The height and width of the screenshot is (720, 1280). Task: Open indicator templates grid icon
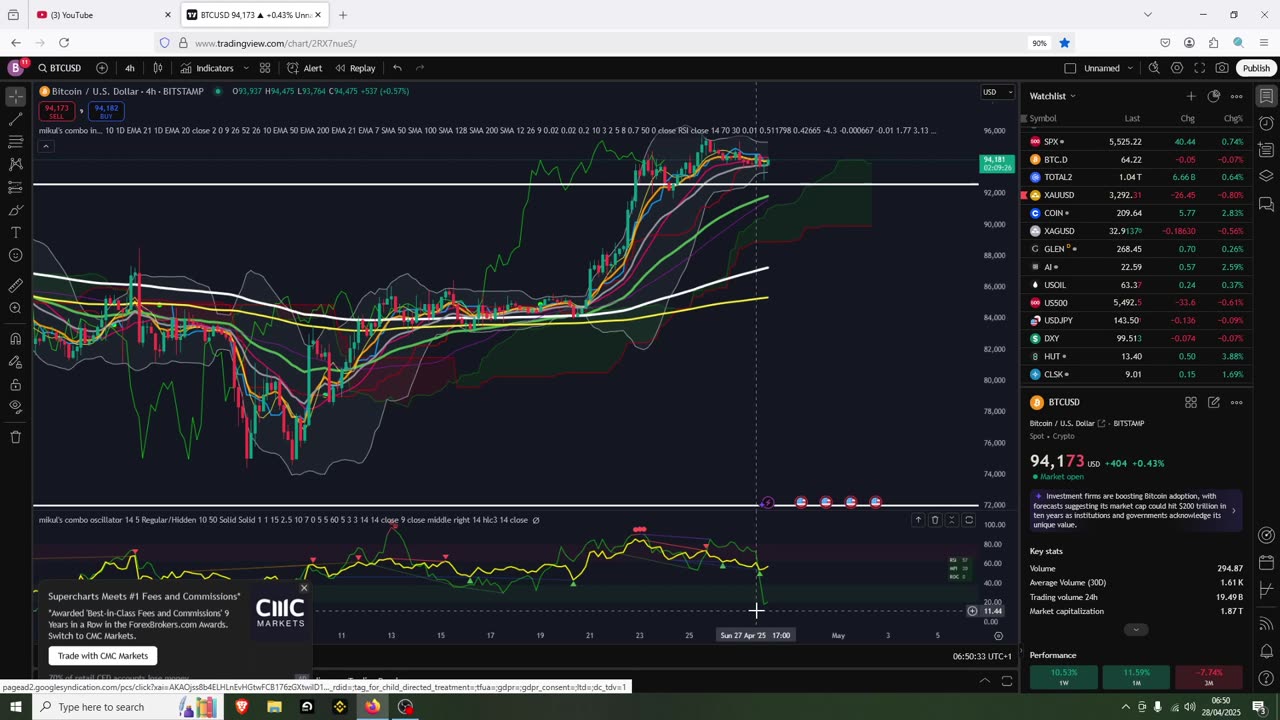tap(265, 68)
